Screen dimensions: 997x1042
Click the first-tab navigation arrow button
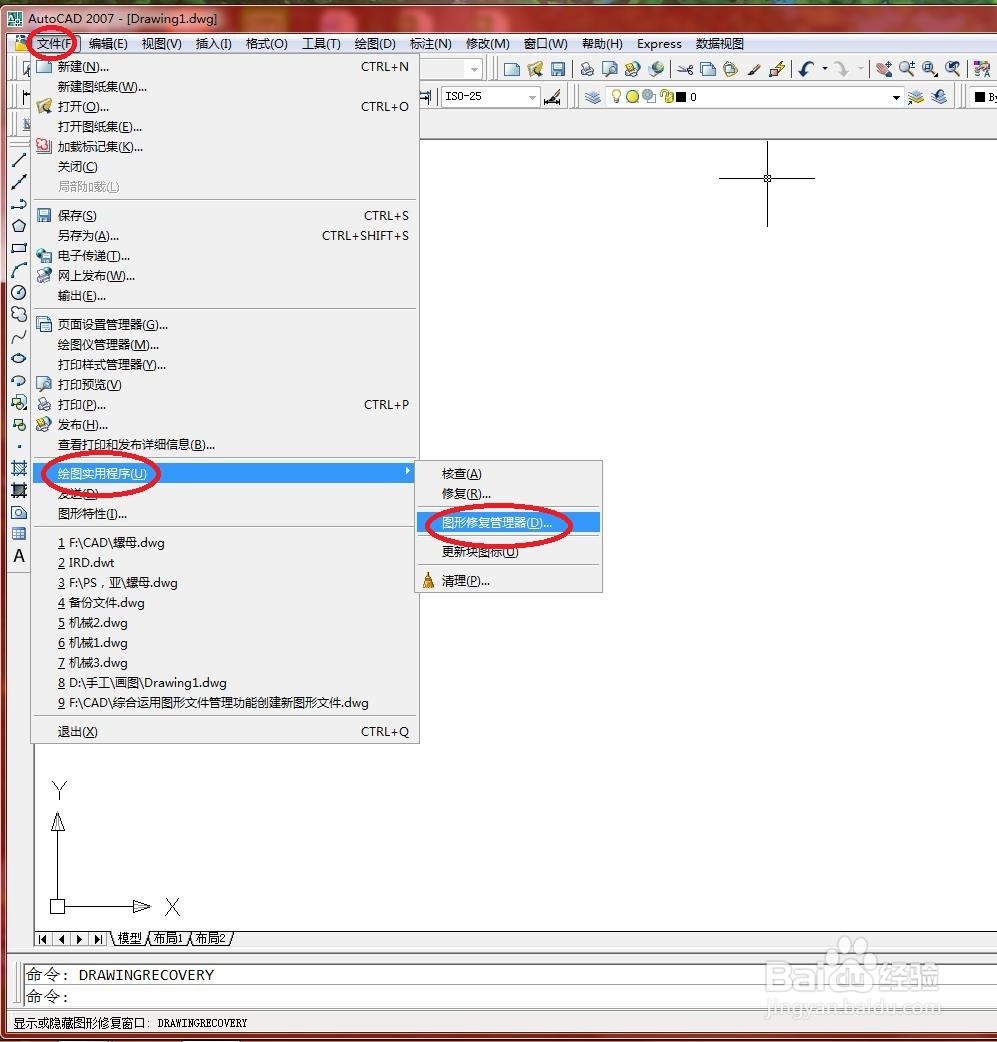click(43, 939)
